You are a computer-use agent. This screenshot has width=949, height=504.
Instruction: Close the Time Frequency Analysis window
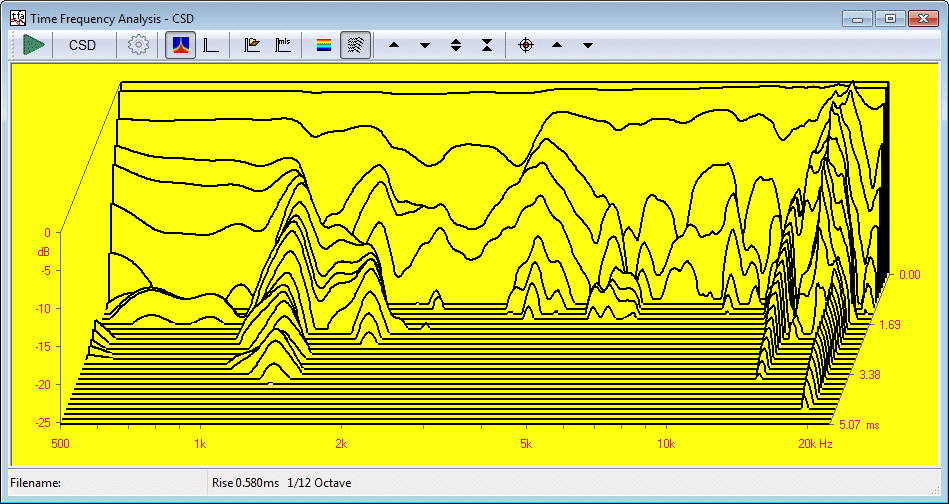923,18
